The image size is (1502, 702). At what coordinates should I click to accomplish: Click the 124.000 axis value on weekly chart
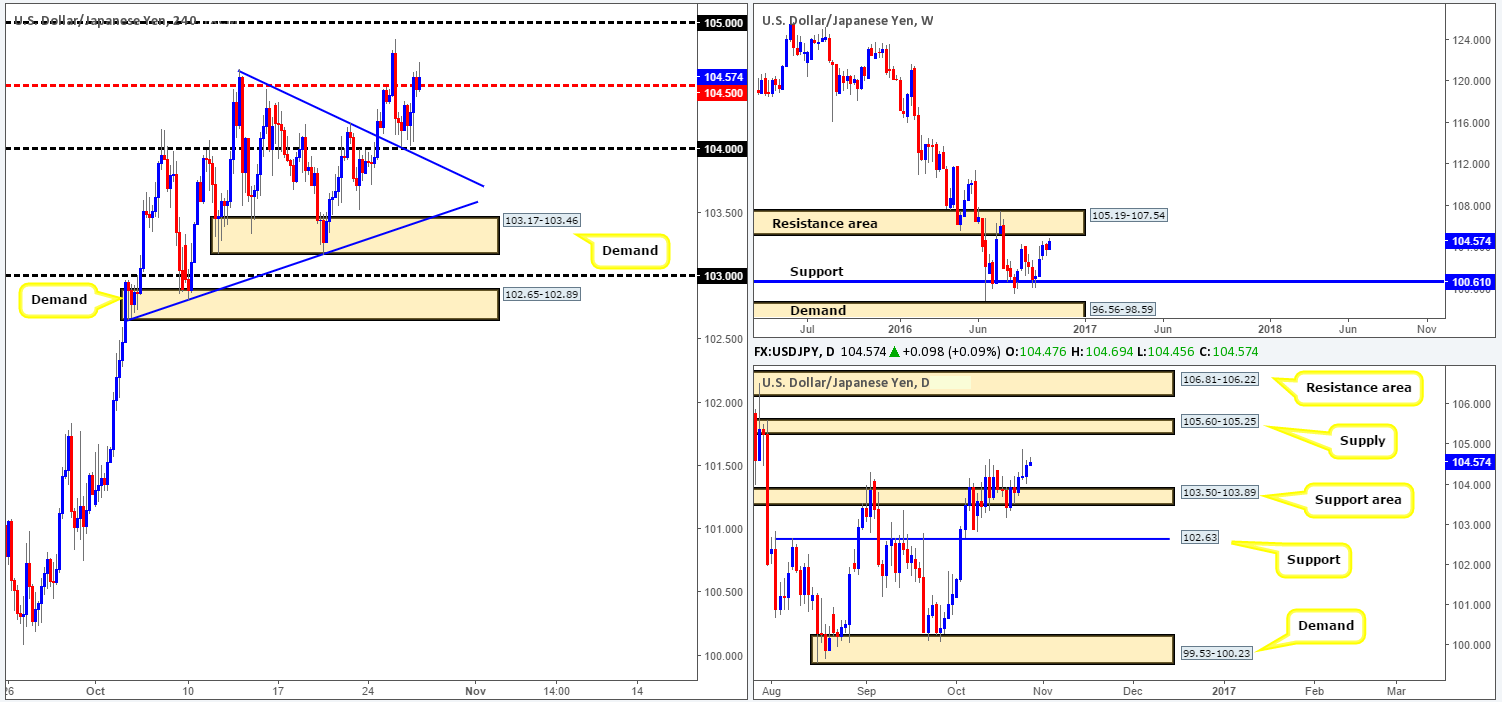pyautogui.click(x=1470, y=40)
